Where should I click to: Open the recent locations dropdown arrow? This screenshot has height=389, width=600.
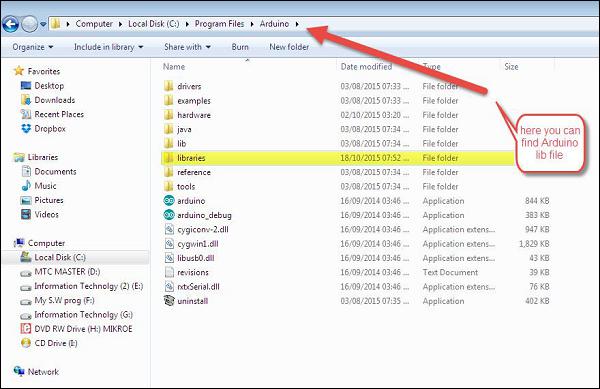point(43,24)
